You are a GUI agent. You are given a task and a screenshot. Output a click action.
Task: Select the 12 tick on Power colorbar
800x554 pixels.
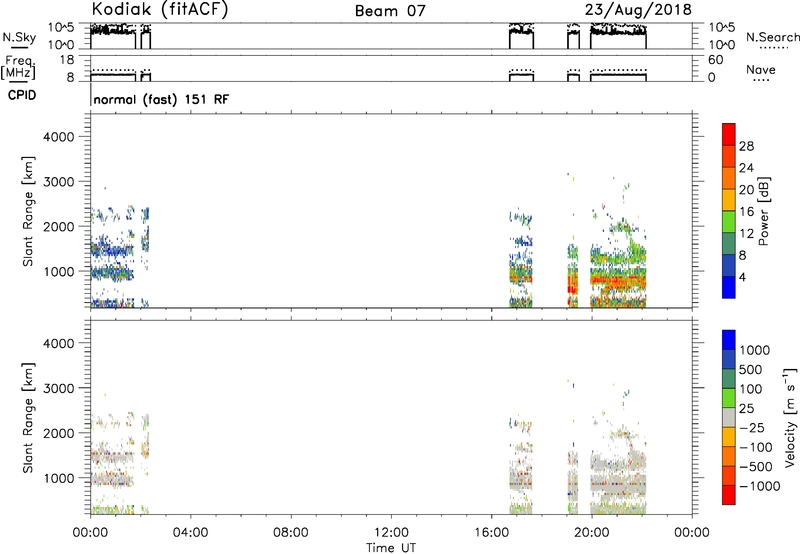point(746,234)
